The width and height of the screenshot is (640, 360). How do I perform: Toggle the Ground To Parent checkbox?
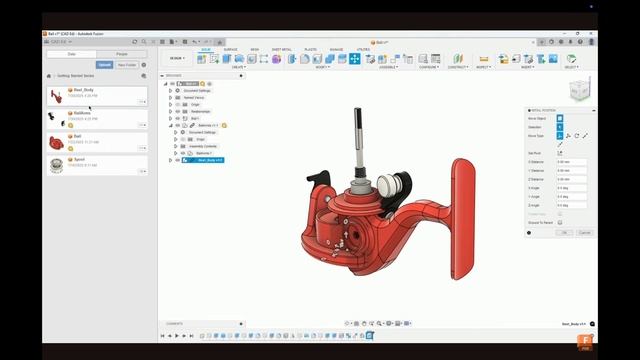point(560,222)
